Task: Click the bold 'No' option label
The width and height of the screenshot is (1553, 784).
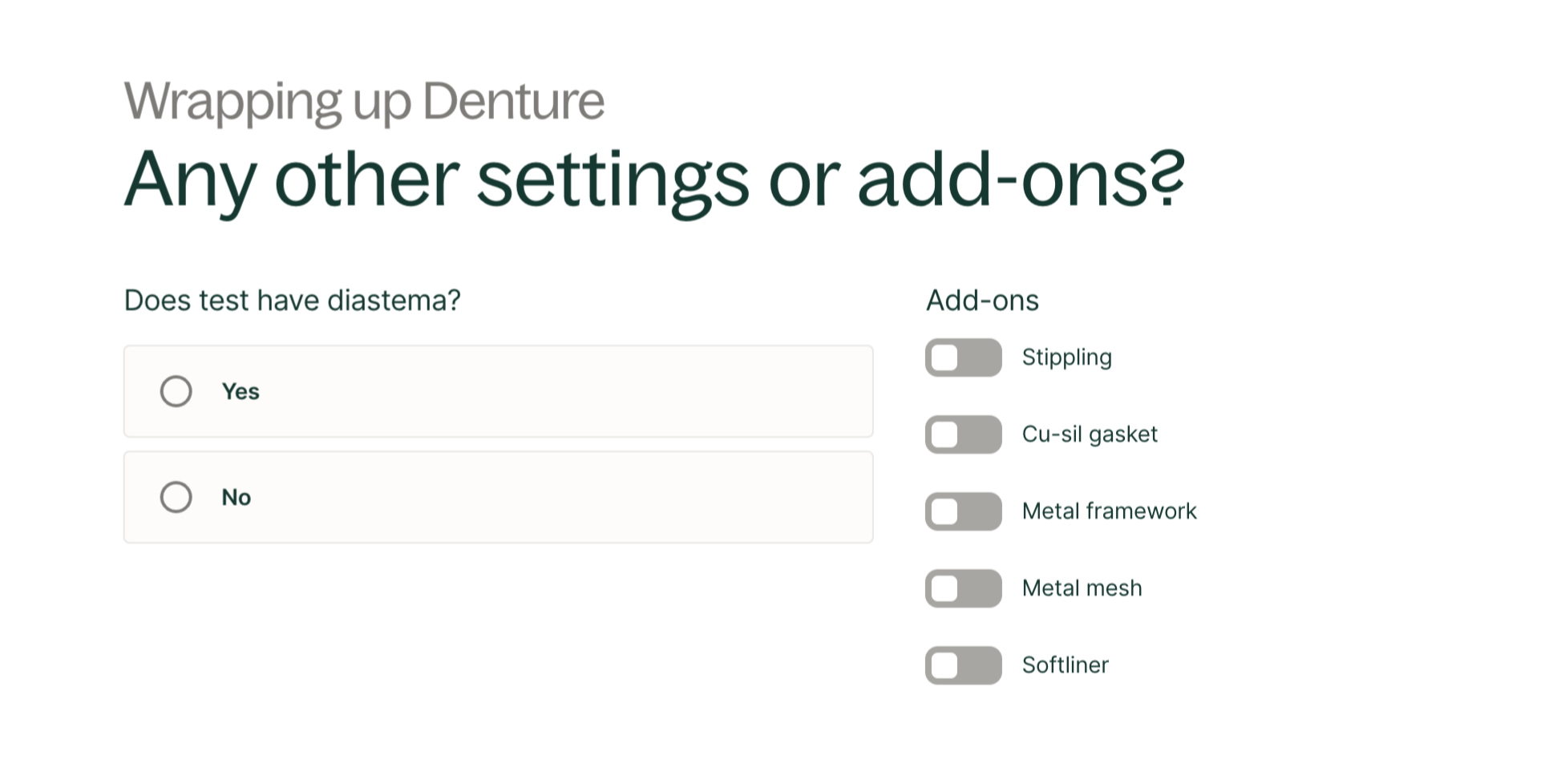Action: [237, 497]
